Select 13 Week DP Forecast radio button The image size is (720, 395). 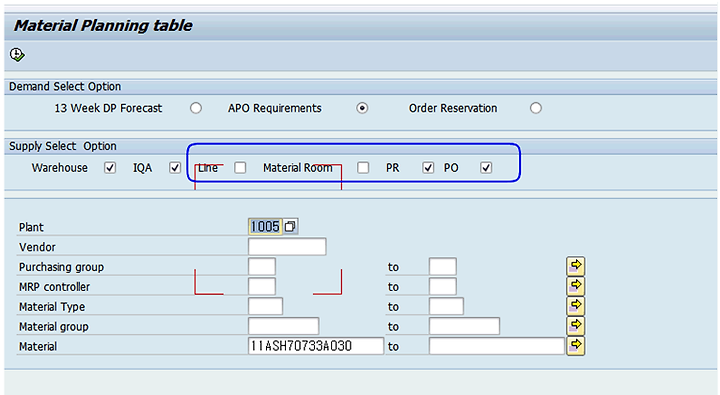pyautogui.click(x=196, y=108)
